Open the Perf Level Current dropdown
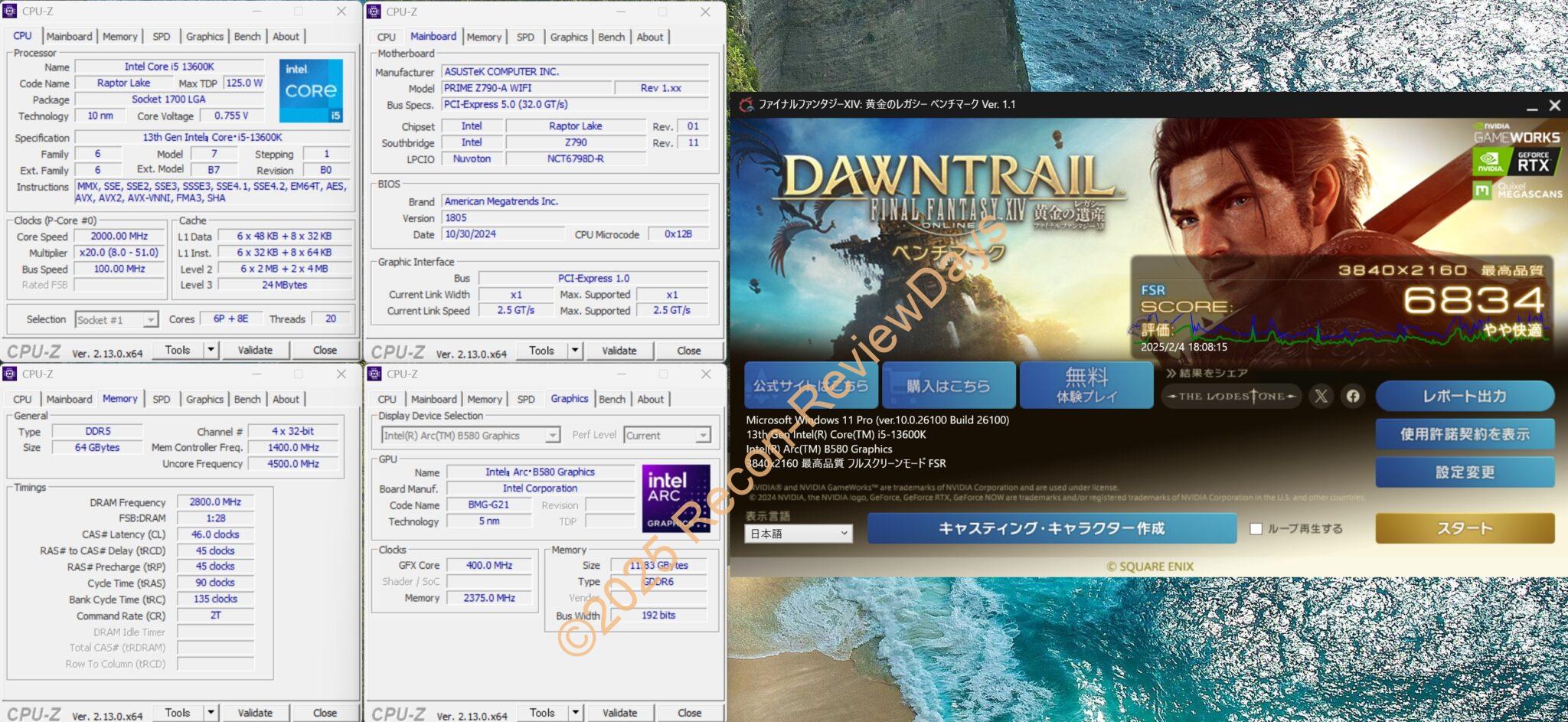1568x722 pixels. 703,436
